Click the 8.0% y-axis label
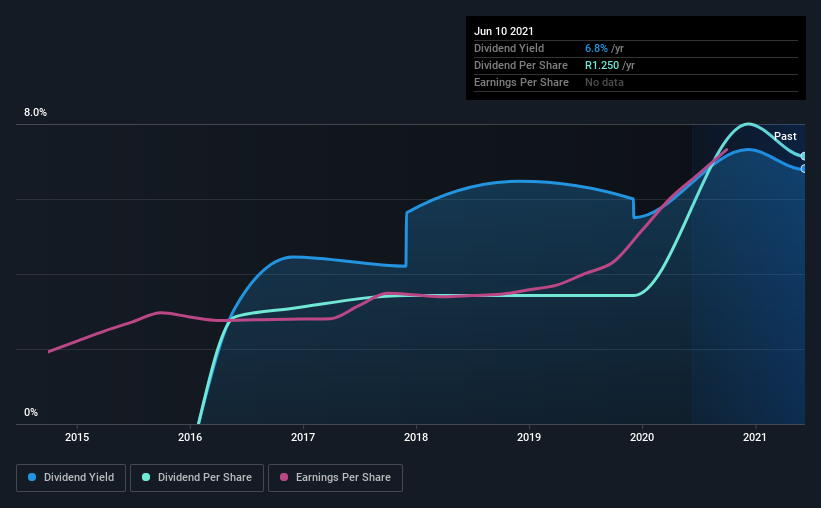The height and width of the screenshot is (508, 821). click(x=36, y=112)
